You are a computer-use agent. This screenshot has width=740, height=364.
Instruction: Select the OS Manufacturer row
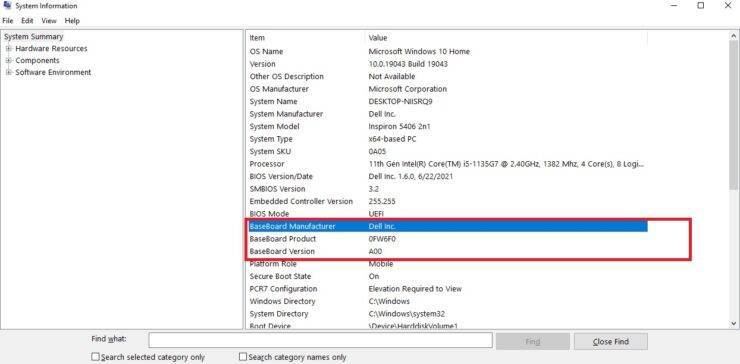point(447,89)
